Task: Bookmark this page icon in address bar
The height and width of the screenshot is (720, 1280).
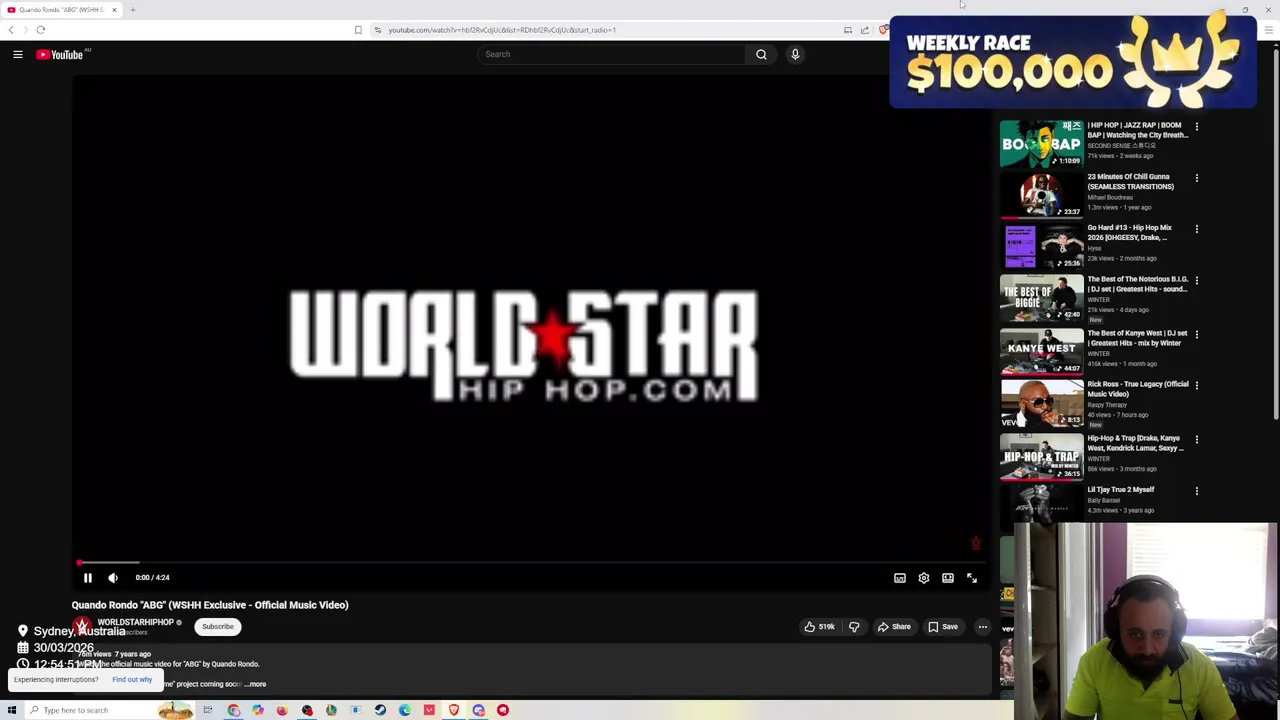Action: click(358, 30)
